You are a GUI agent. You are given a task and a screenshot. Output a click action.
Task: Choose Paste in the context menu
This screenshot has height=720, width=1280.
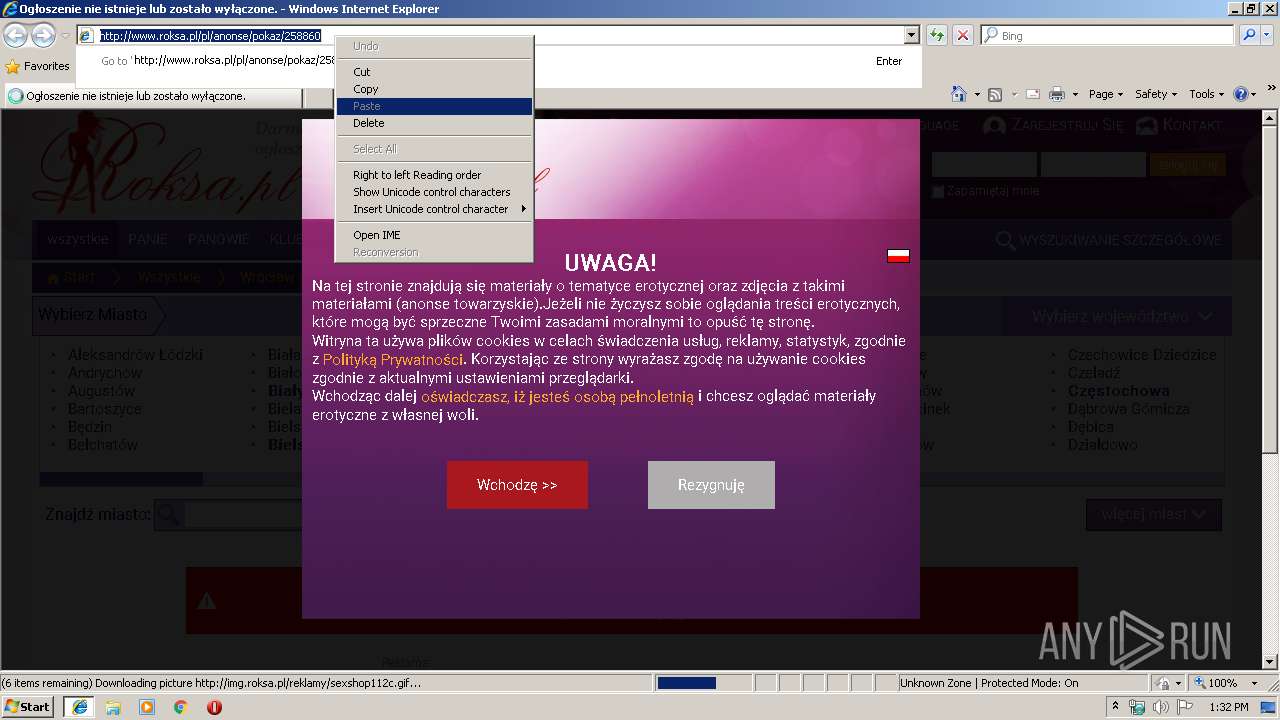(434, 106)
